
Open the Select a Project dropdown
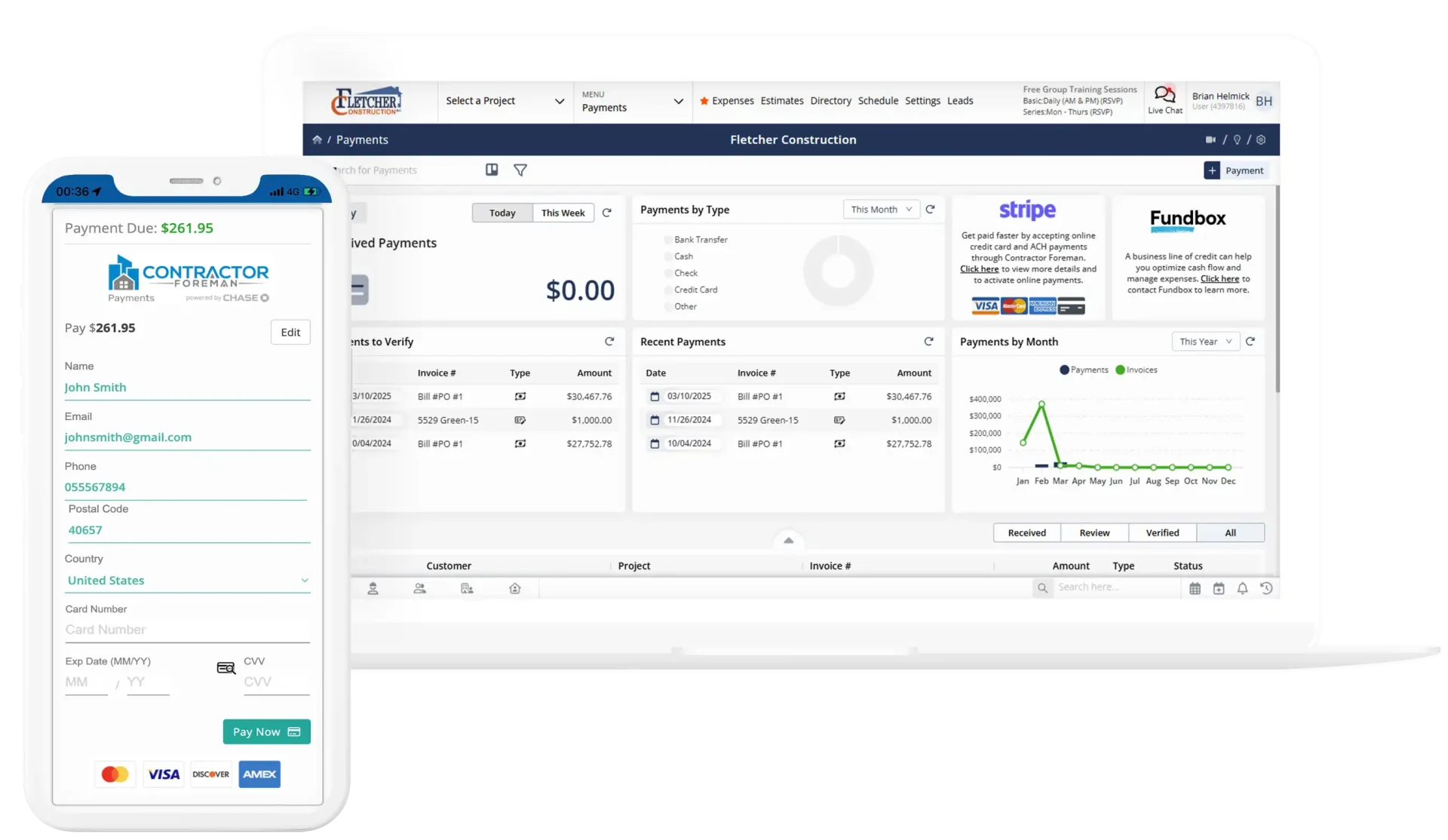pyautogui.click(x=505, y=101)
